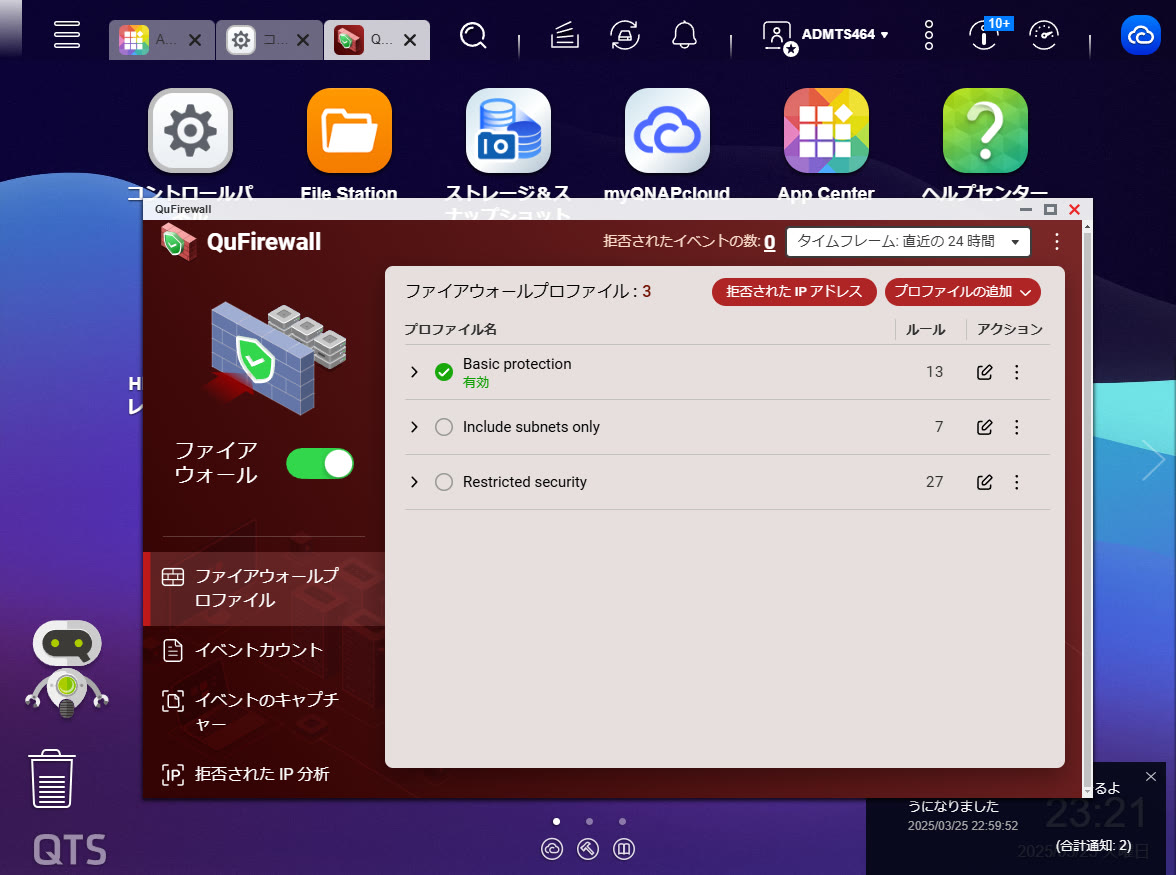Click the rule count 27

coord(934,481)
